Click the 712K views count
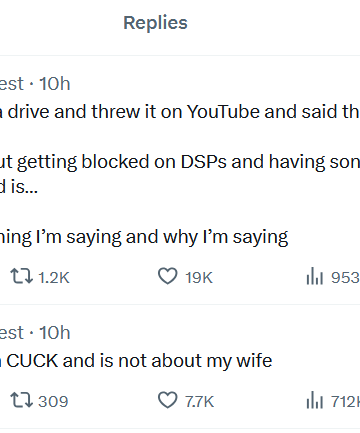 tap(345, 401)
